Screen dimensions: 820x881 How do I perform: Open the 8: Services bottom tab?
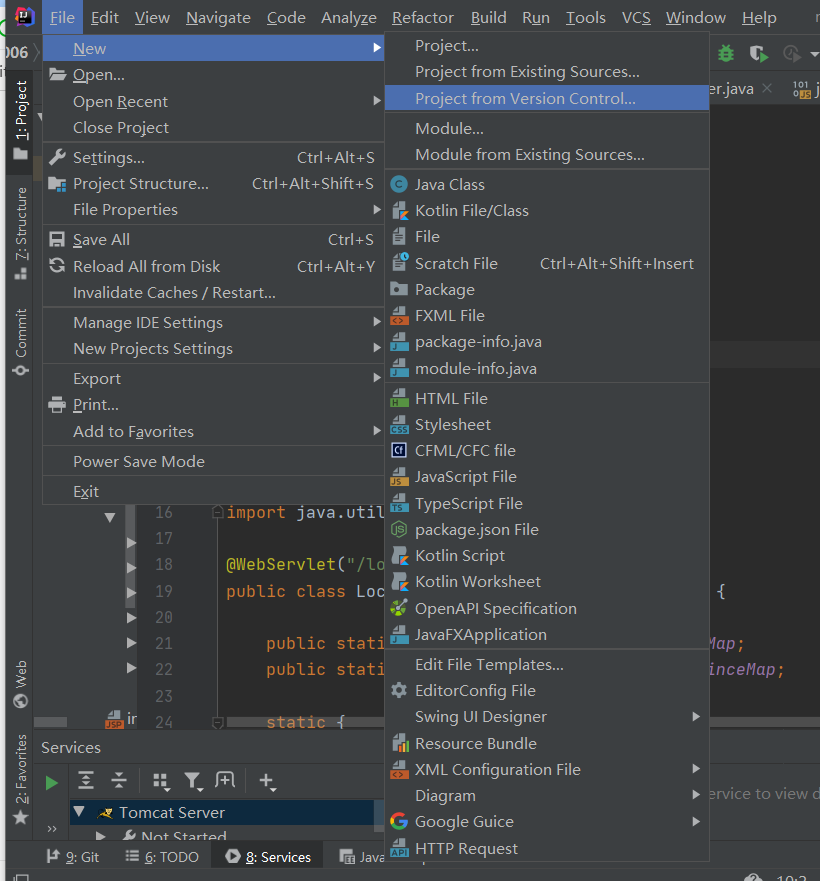click(268, 857)
